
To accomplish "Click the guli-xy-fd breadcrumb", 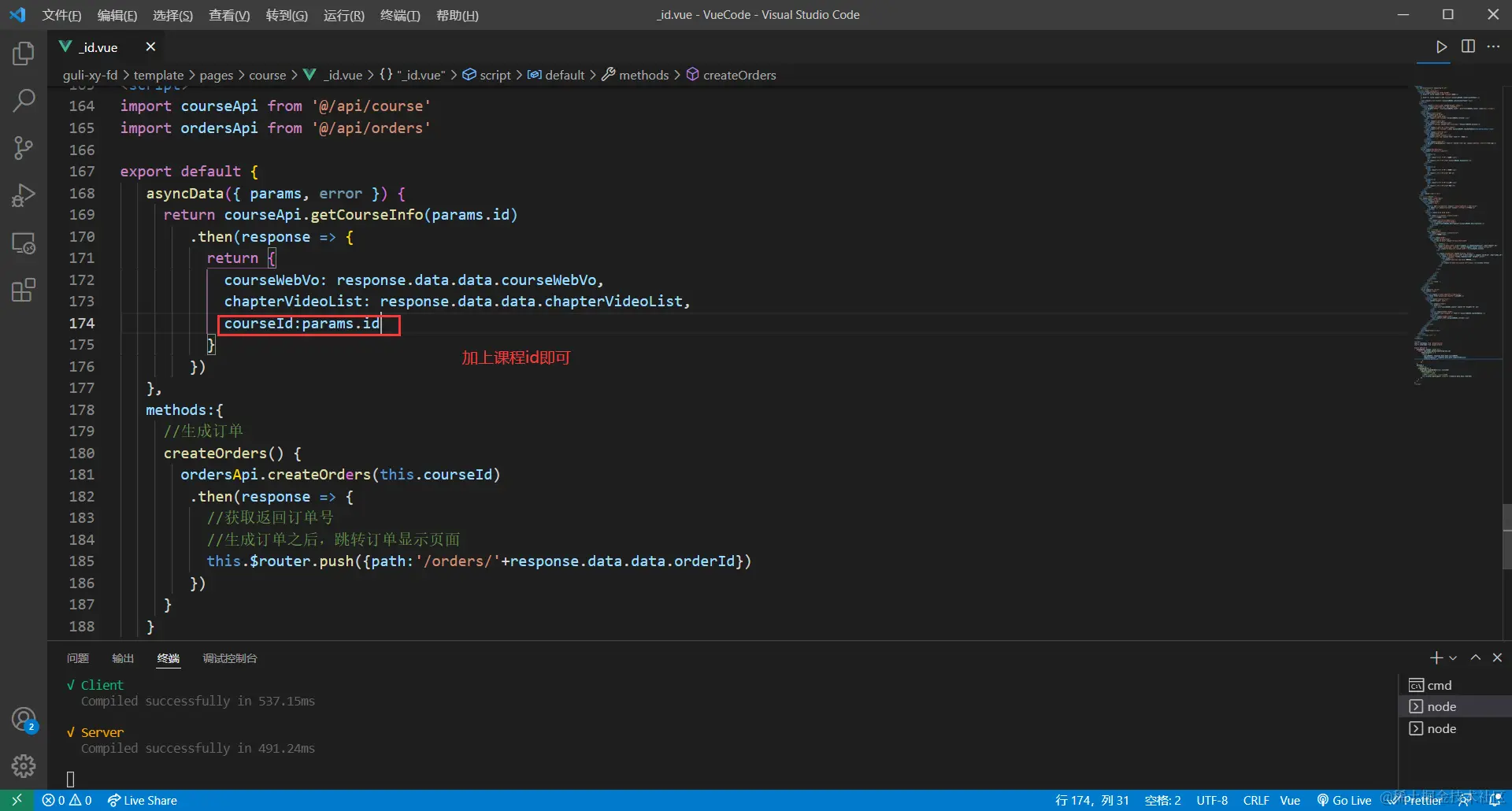I will point(90,75).
